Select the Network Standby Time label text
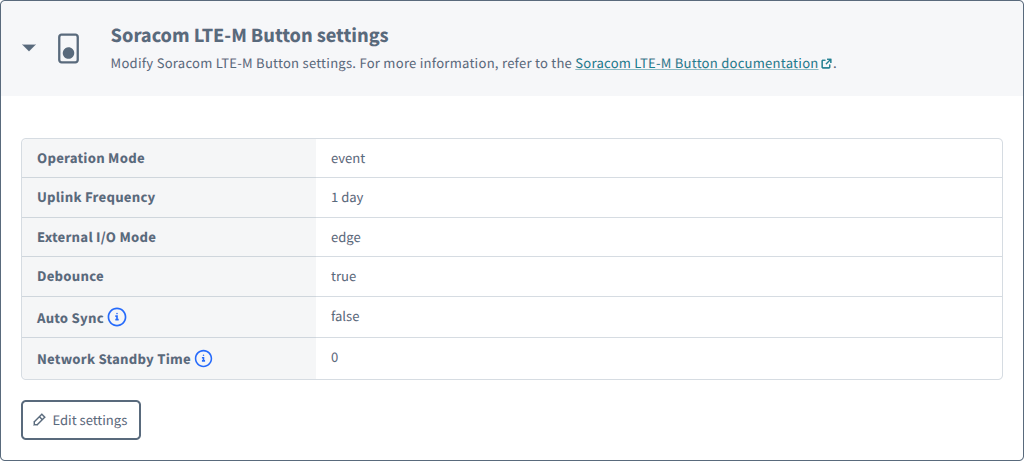 pos(114,358)
